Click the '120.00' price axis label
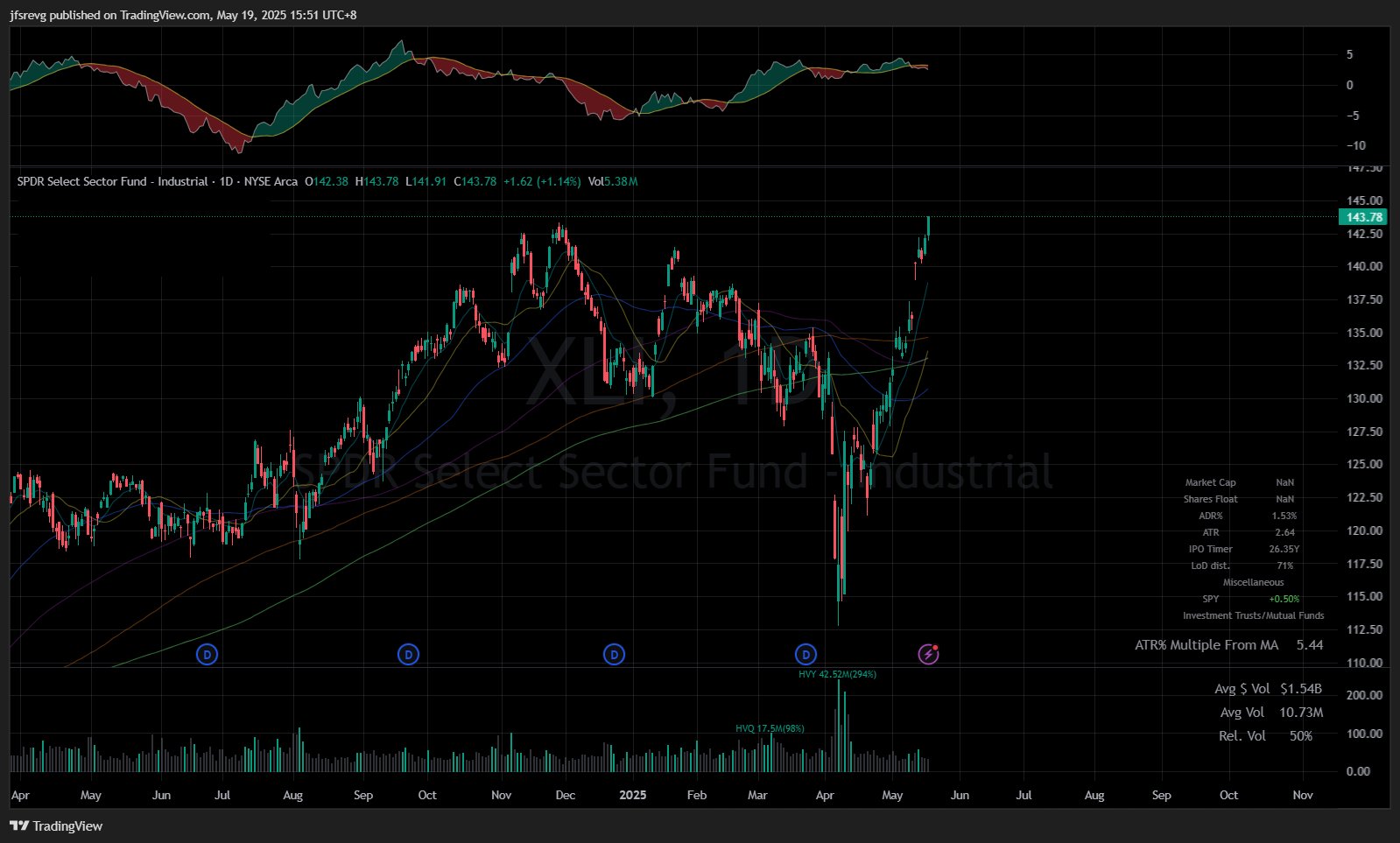This screenshot has height=843, width=1400. pos(1365,530)
